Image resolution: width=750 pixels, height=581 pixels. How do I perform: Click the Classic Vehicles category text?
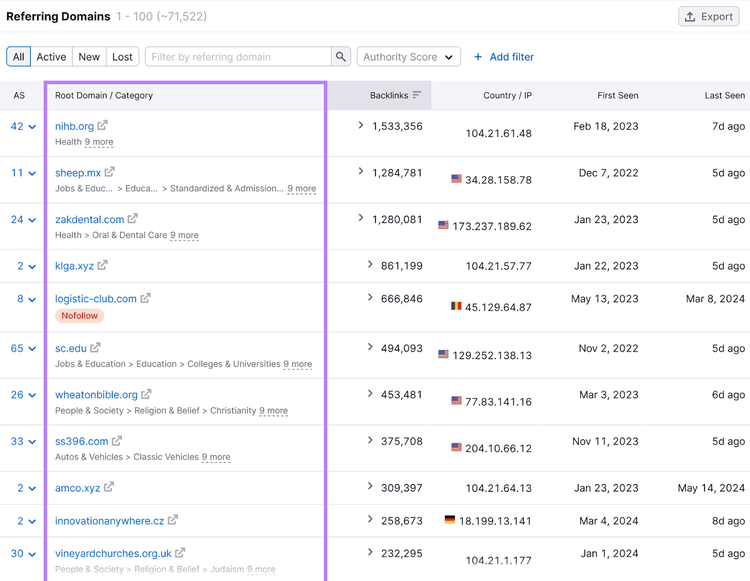coord(166,457)
